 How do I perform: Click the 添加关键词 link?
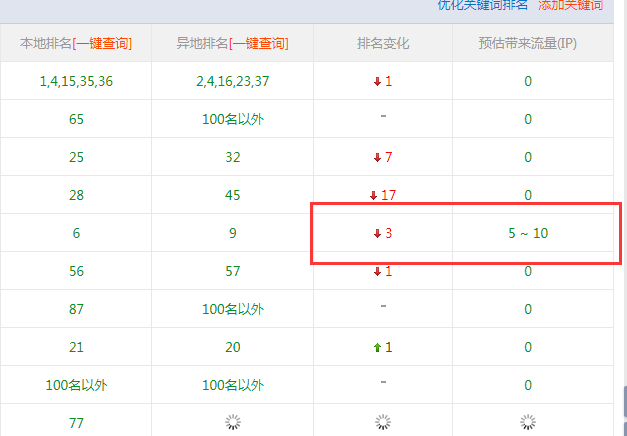click(x=571, y=5)
